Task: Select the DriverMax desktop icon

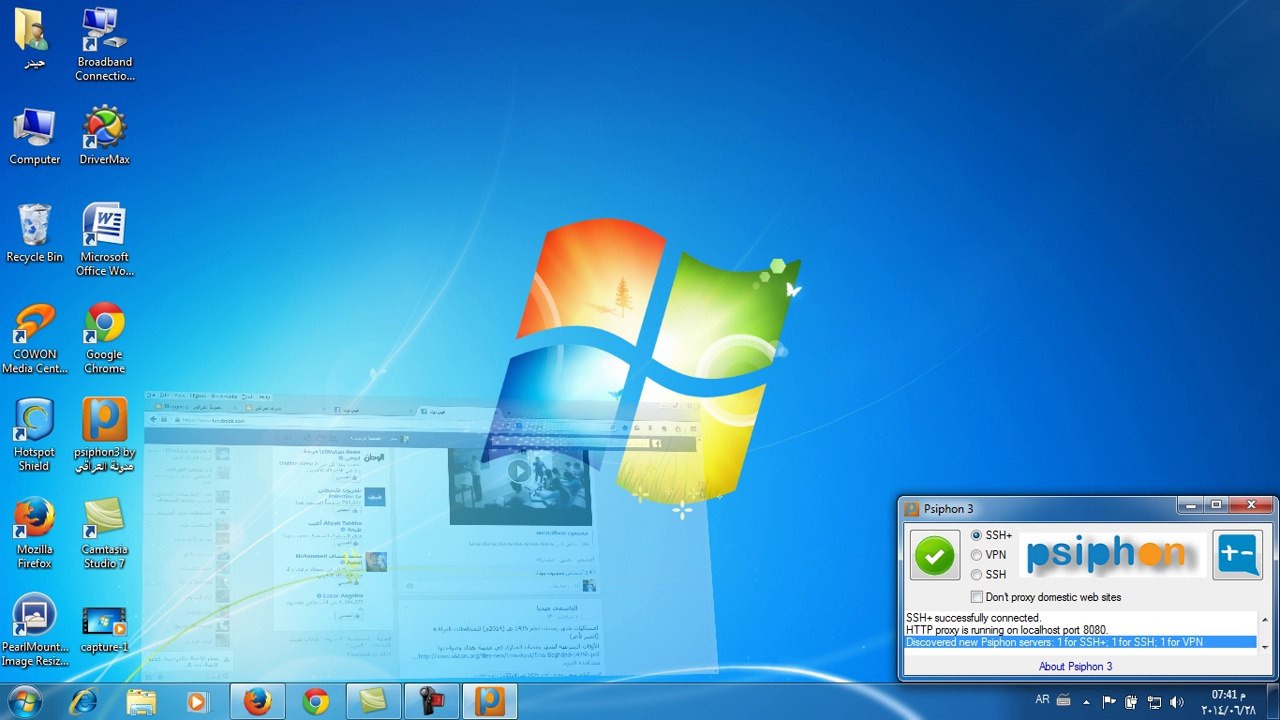Action: click(x=104, y=136)
